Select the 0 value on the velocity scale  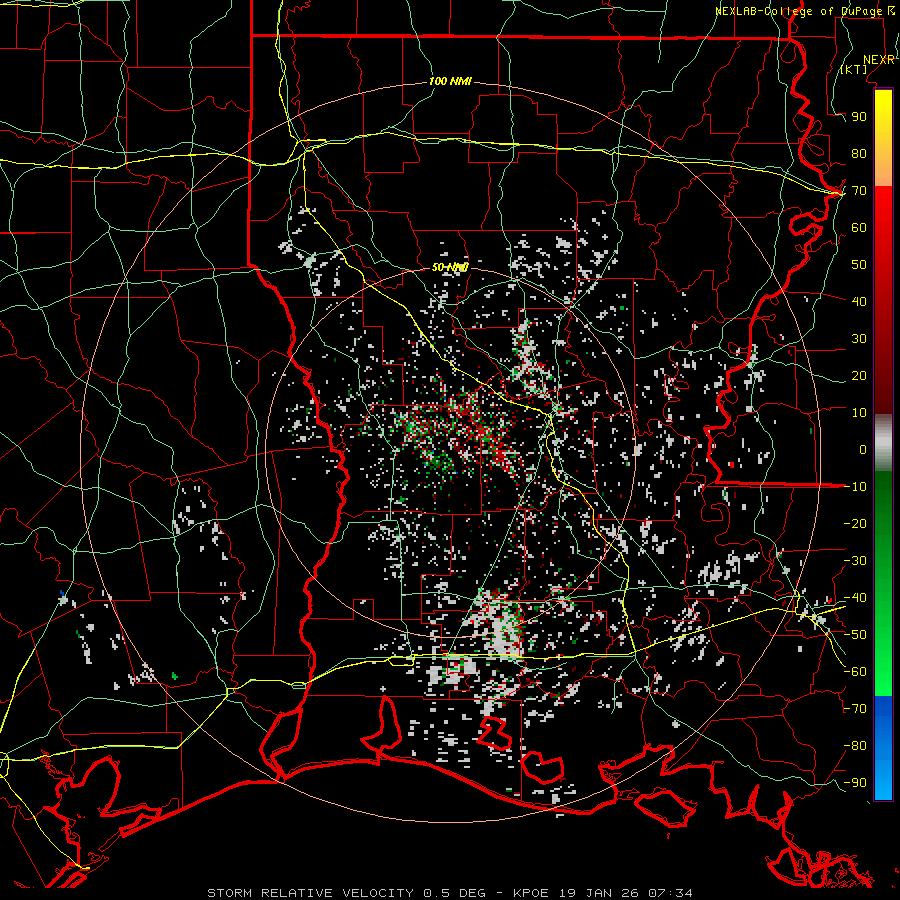pyautogui.click(x=863, y=449)
